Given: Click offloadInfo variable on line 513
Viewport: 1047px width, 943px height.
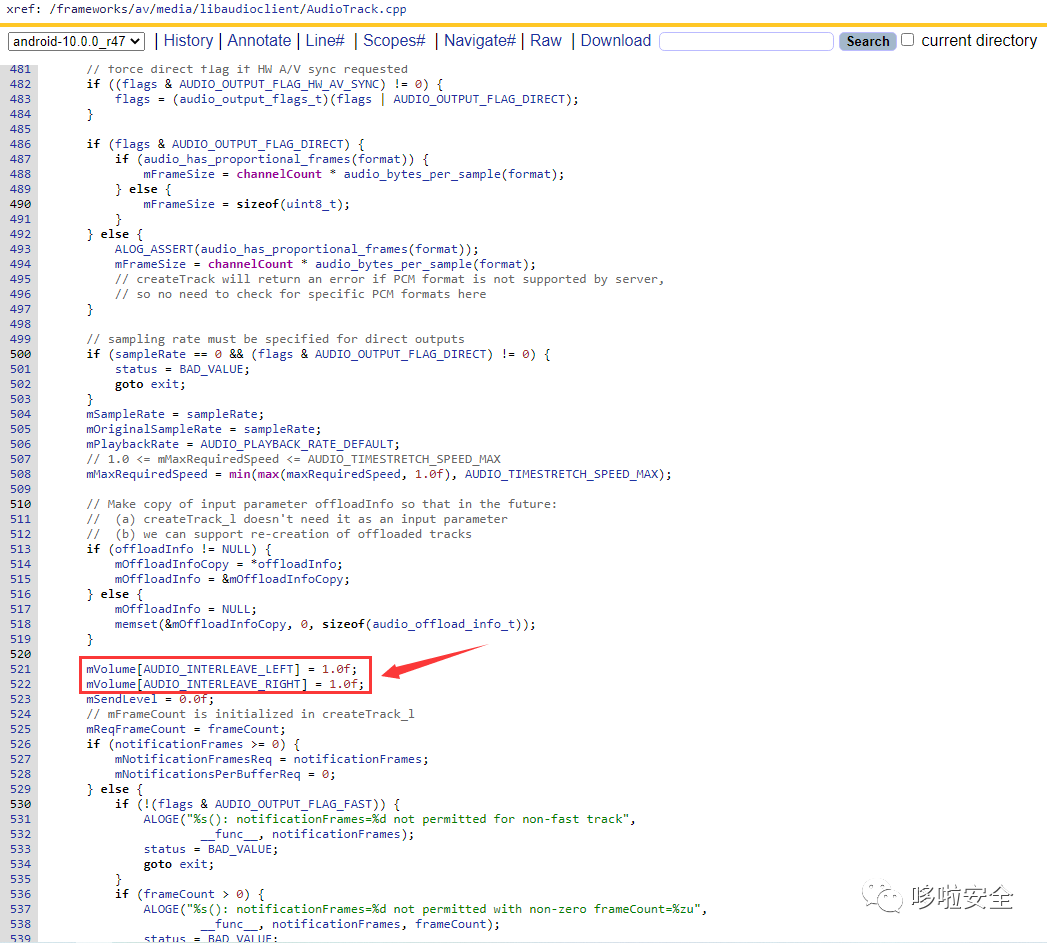Looking at the screenshot, I should coord(154,549).
